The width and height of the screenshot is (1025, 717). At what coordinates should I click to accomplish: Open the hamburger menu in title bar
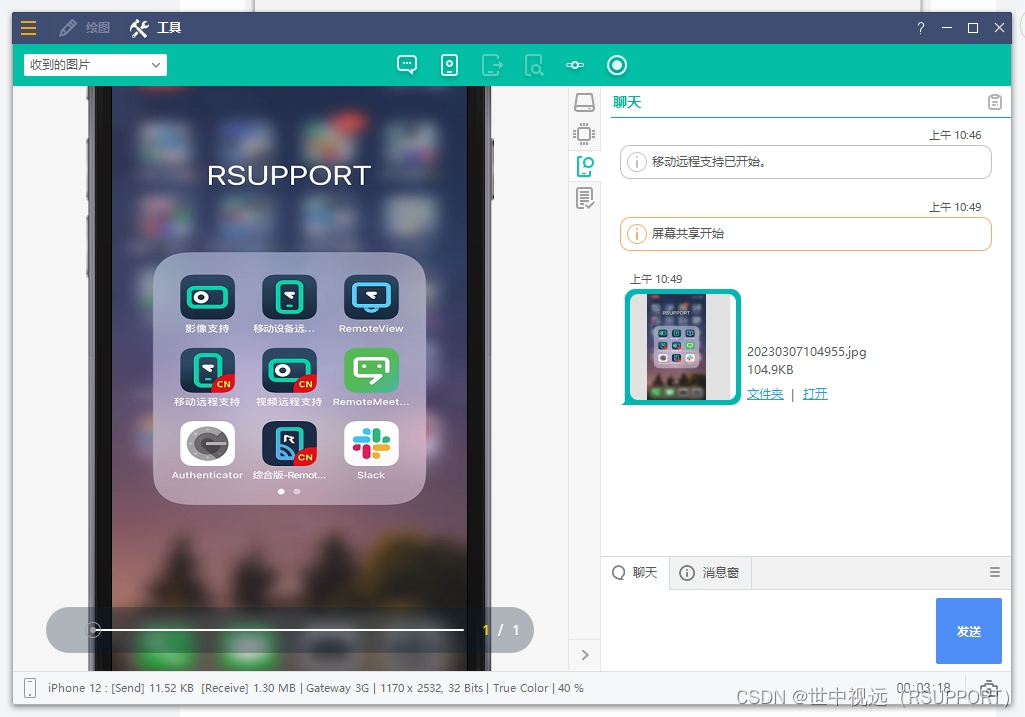[x=28, y=27]
